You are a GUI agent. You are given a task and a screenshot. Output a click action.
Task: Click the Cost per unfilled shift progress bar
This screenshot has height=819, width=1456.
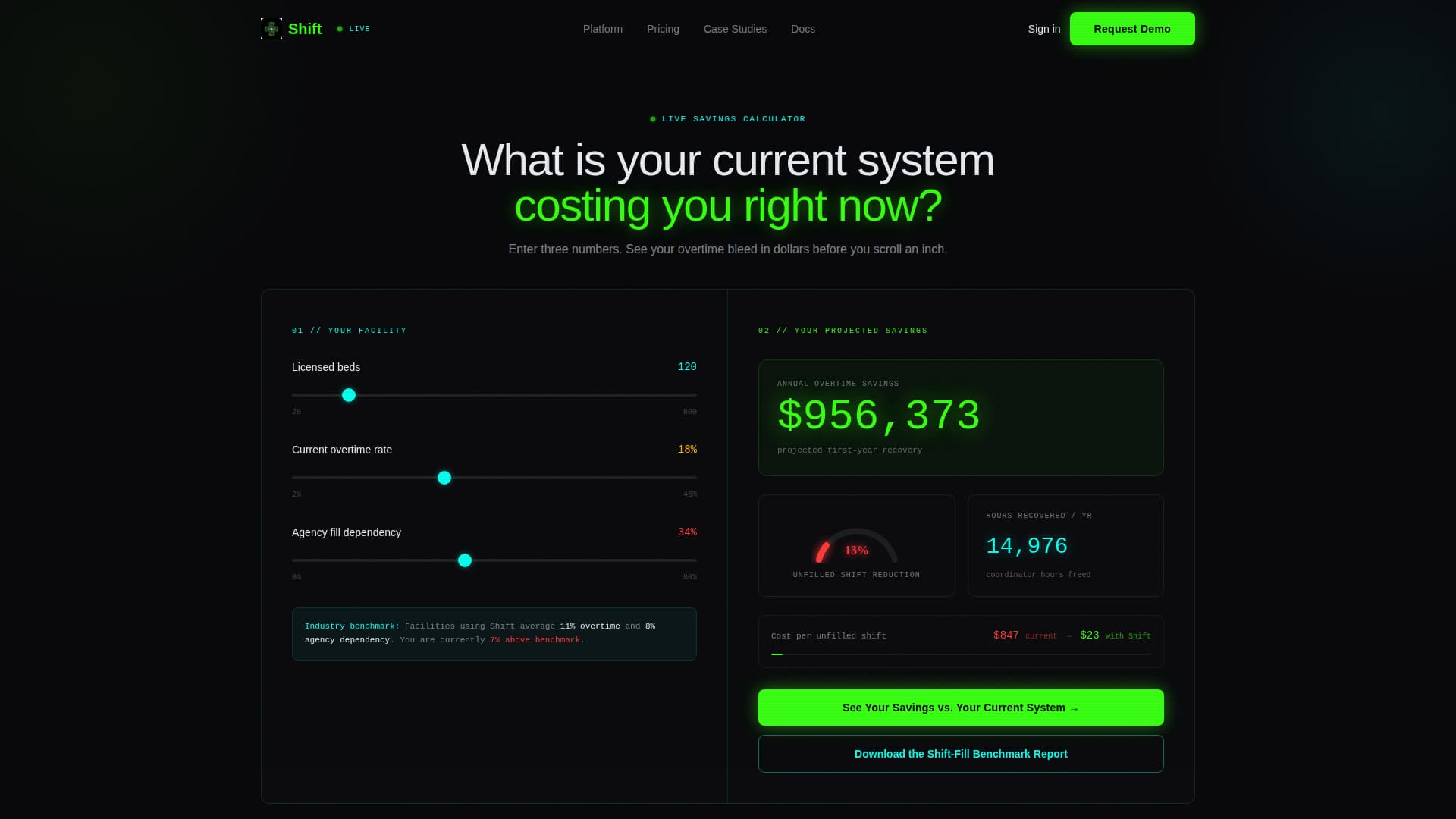961,654
